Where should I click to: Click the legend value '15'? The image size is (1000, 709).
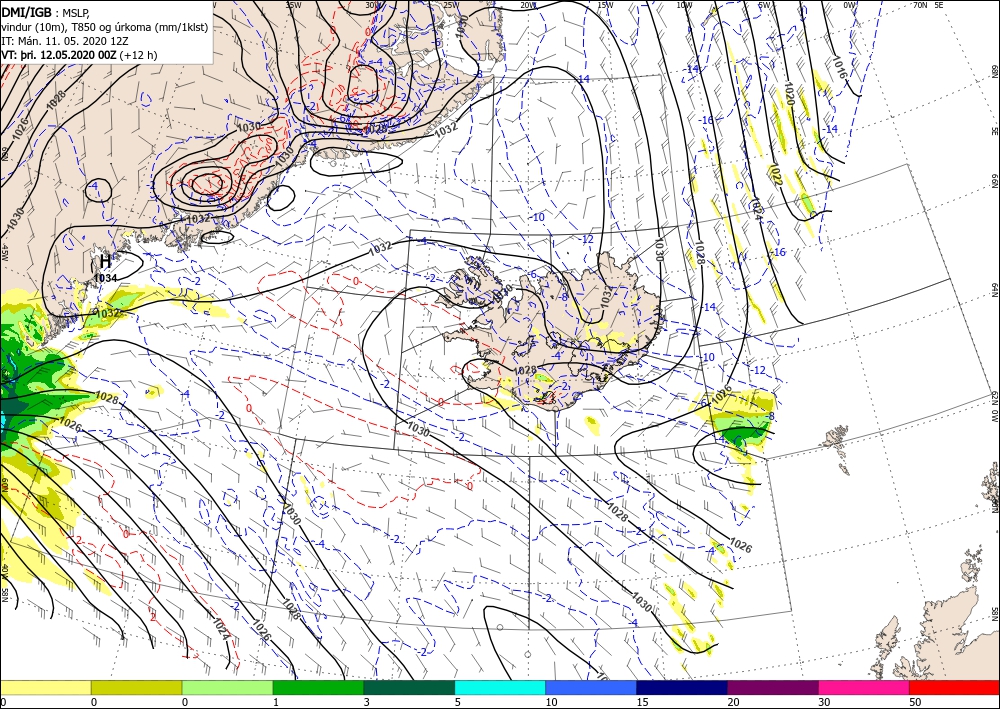pyautogui.click(x=642, y=702)
